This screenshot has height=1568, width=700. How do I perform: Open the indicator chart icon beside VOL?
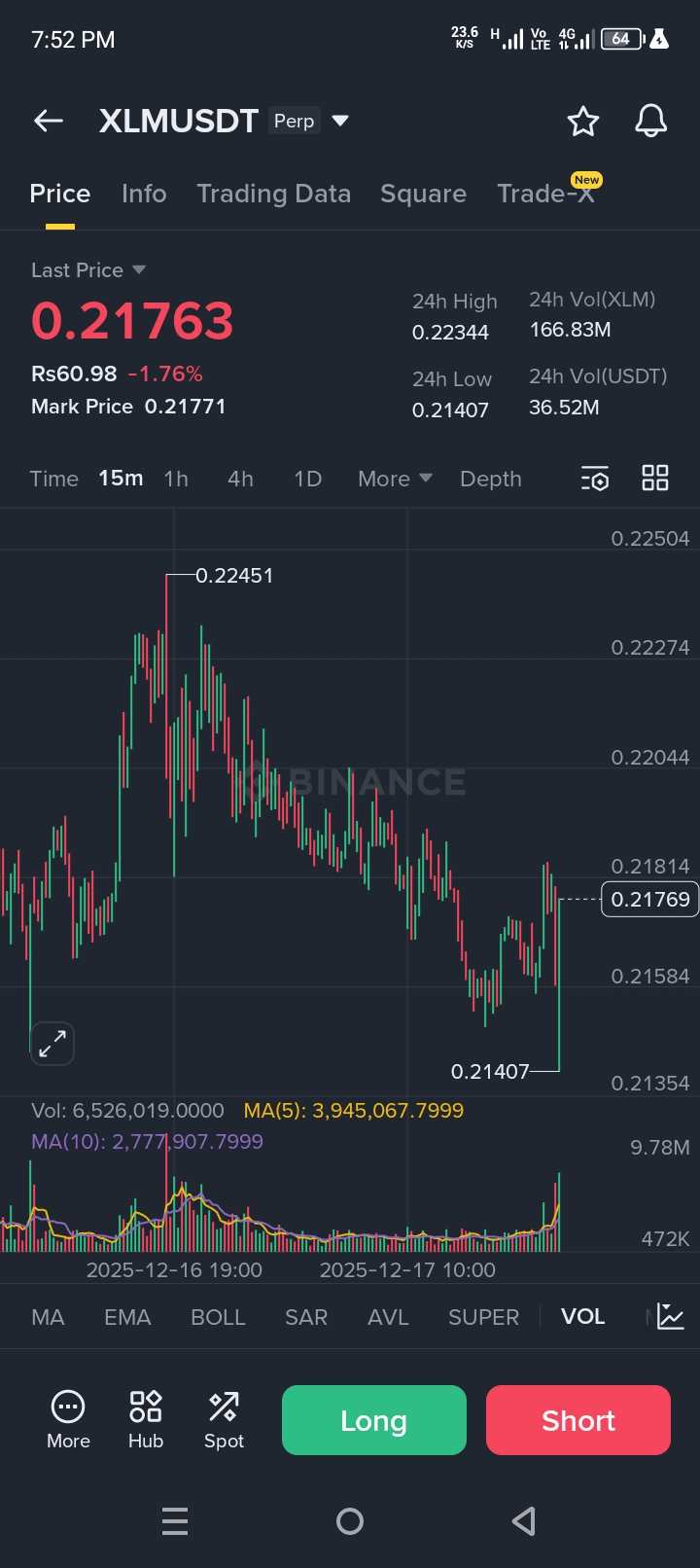pyautogui.click(x=671, y=1317)
